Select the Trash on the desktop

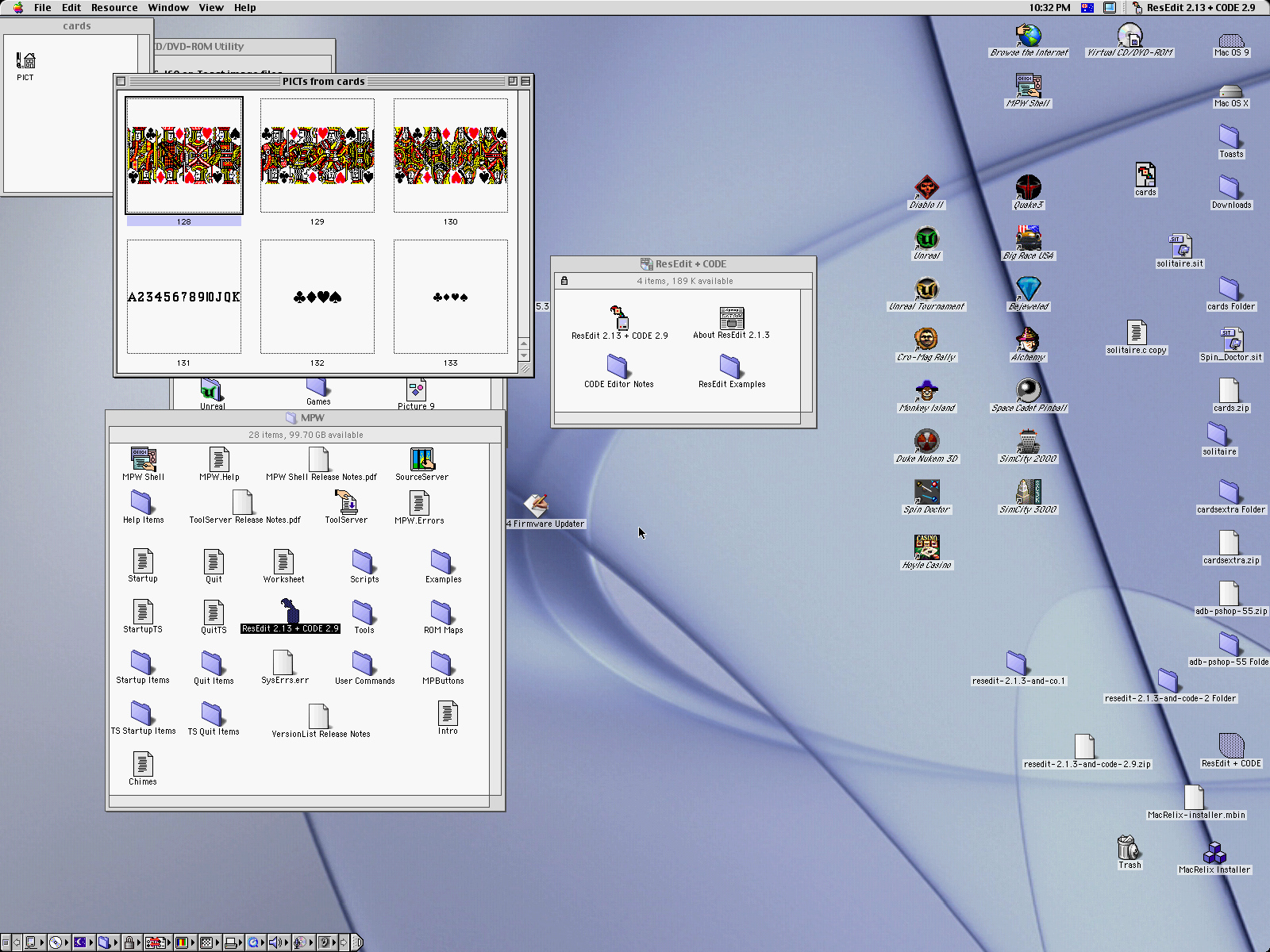click(1129, 847)
